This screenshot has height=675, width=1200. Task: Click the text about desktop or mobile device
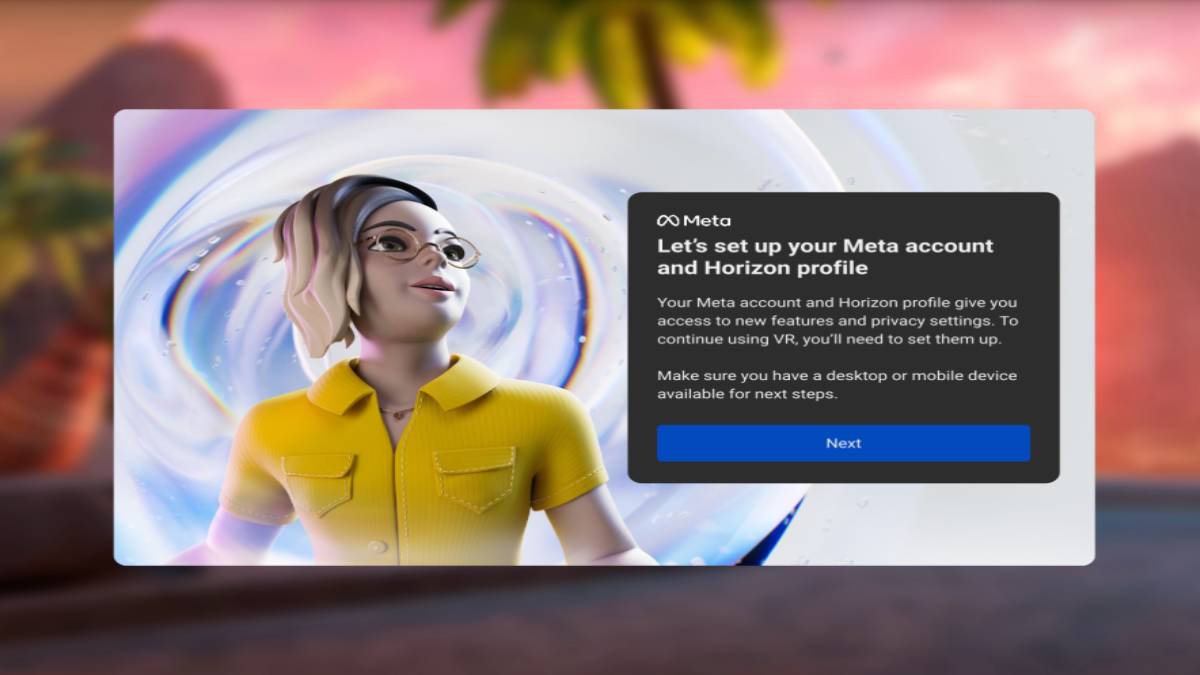click(x=836, y=385)
